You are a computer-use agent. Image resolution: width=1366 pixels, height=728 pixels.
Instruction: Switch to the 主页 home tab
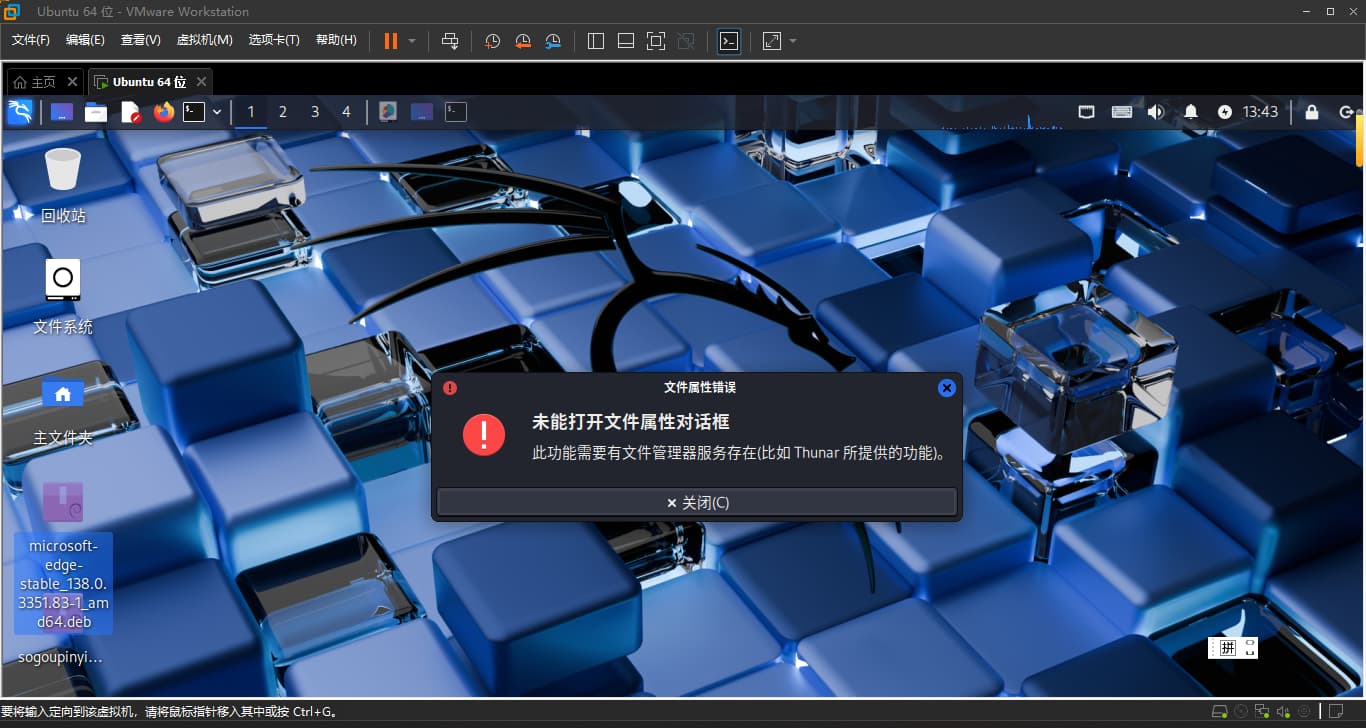36,82
